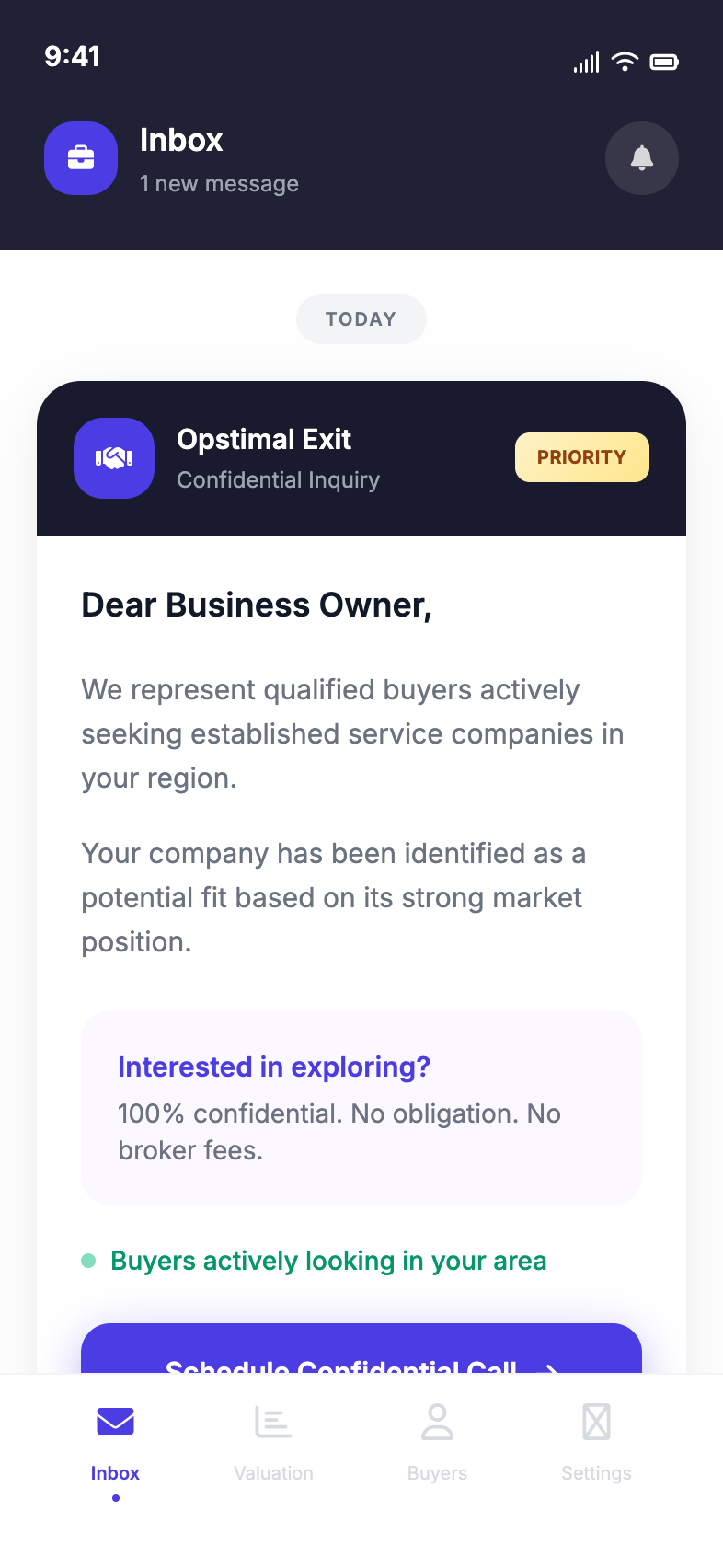Click the green status dot
Screen dimensions: 723x1568
tap(88, 1261)
